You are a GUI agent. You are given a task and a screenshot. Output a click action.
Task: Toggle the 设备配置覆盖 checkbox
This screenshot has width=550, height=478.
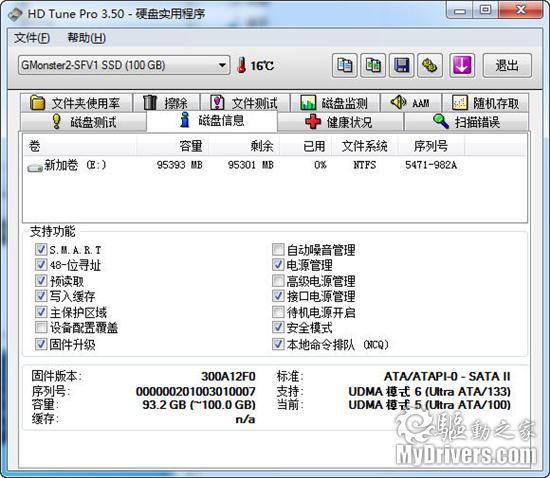tap(41, 328)
